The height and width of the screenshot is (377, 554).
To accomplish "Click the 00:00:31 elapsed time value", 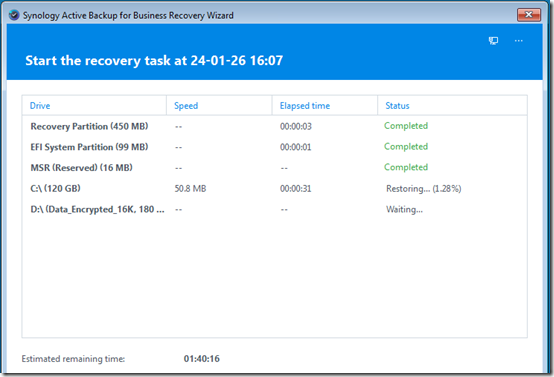I will click(x=296, y=188).
